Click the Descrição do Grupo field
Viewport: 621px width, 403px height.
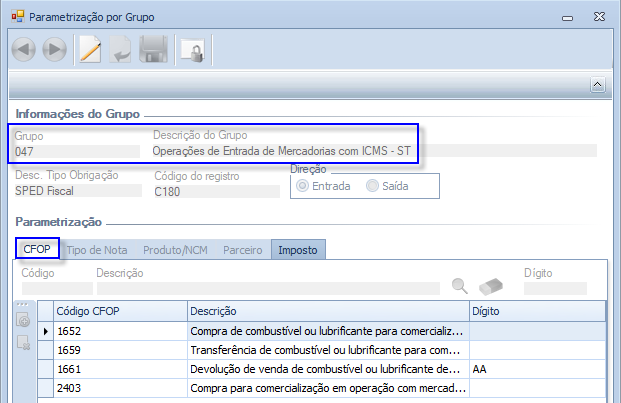pyautogui.click(x=374, y=151)
